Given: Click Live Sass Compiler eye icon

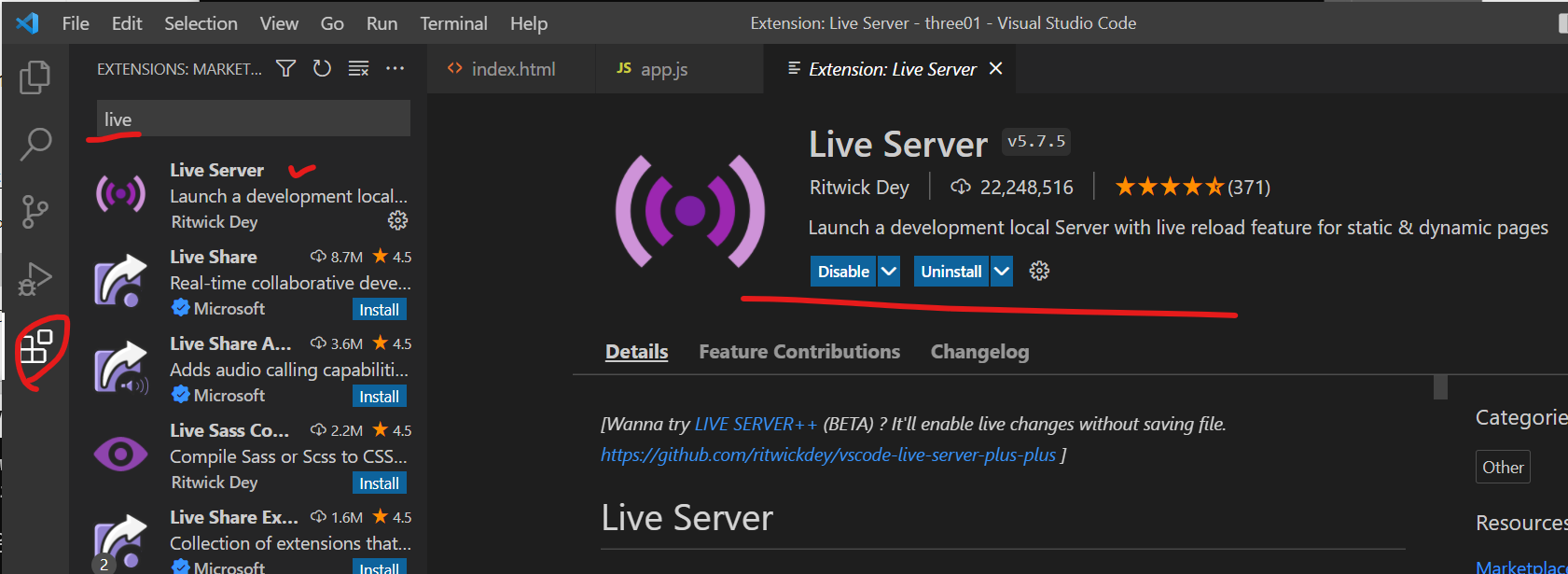Looking at the screenshot, I should 121,455.
